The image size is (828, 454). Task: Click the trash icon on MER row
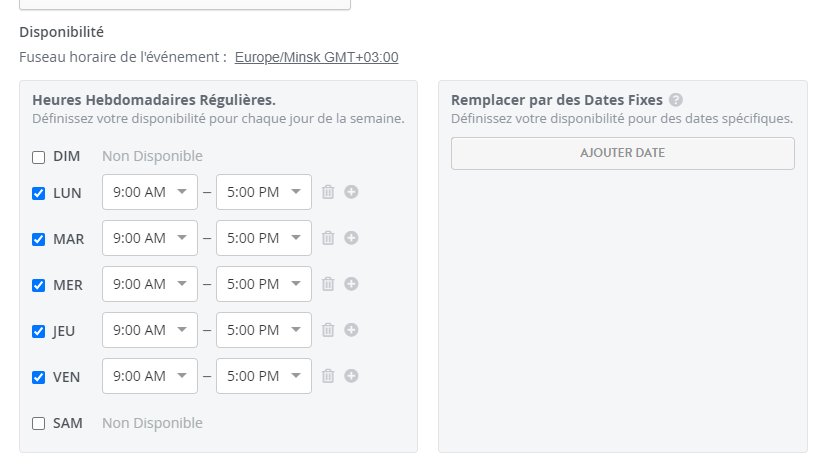(328, 283)
